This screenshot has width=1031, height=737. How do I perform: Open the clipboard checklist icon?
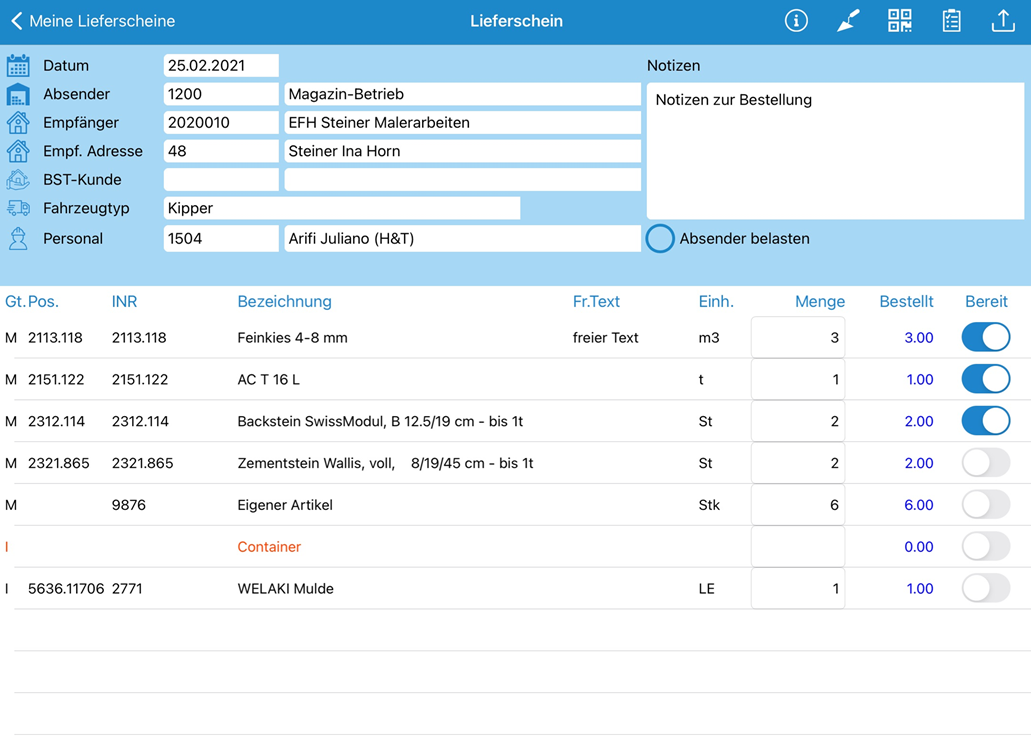point(951,21)
